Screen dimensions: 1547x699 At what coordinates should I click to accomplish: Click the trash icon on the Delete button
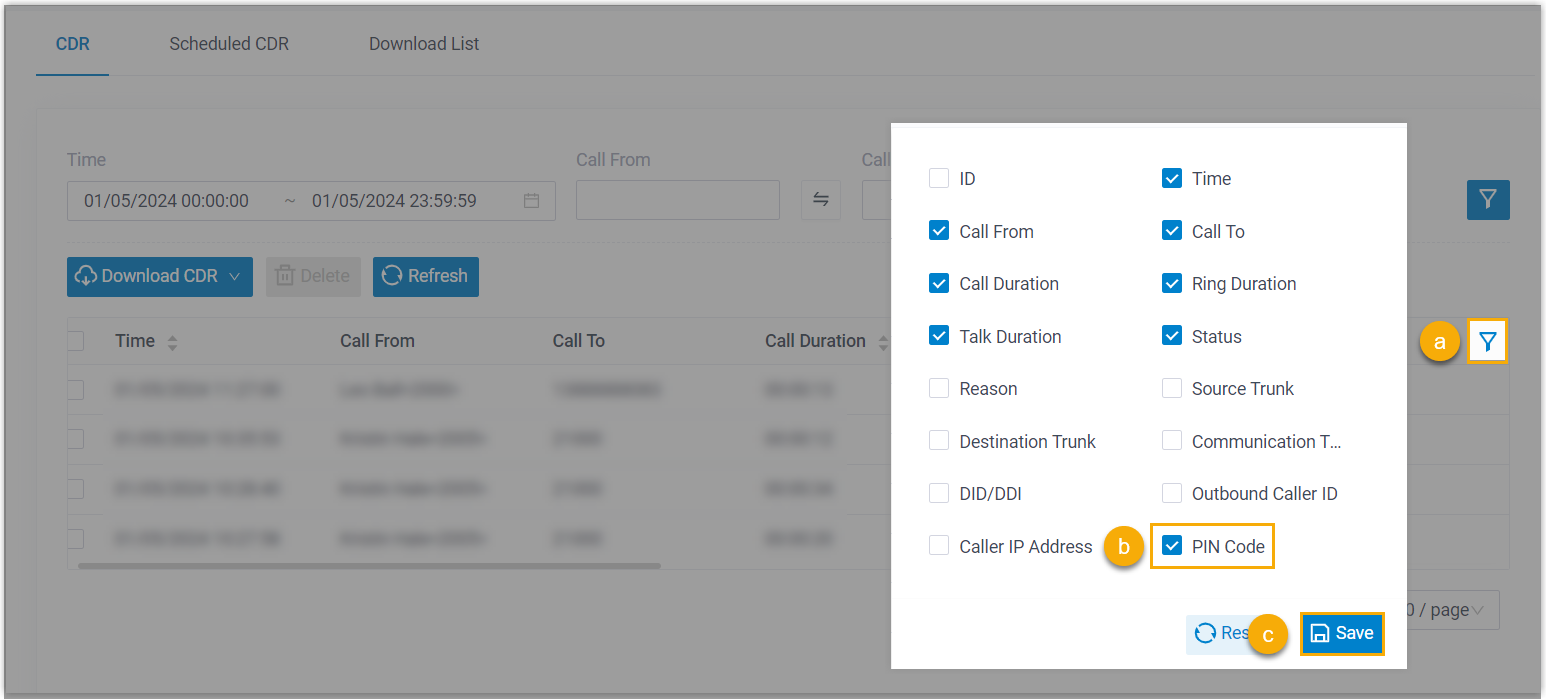click(287, 276)
